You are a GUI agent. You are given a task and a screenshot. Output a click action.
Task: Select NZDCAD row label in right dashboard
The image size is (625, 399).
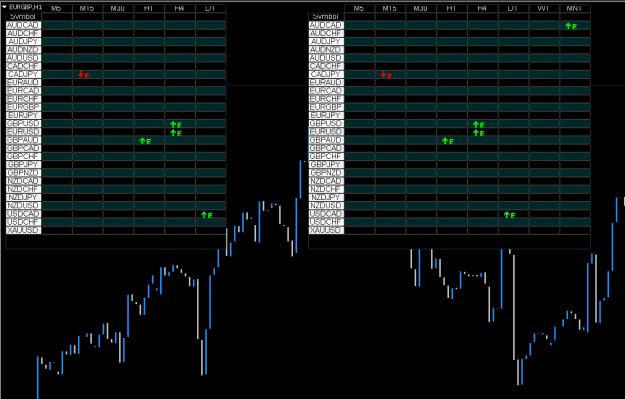[x=326, y=181]
